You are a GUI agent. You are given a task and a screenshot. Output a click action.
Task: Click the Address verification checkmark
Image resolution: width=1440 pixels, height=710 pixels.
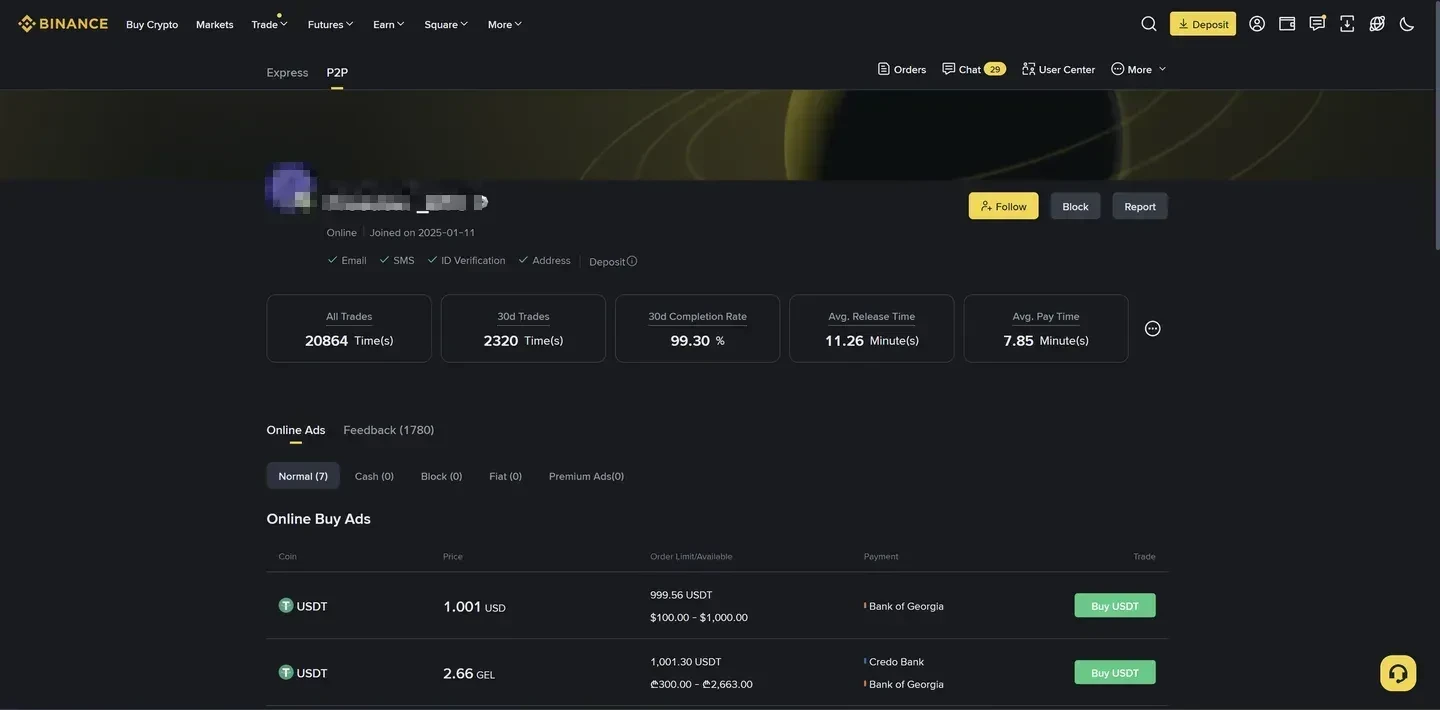click(523, 259)
